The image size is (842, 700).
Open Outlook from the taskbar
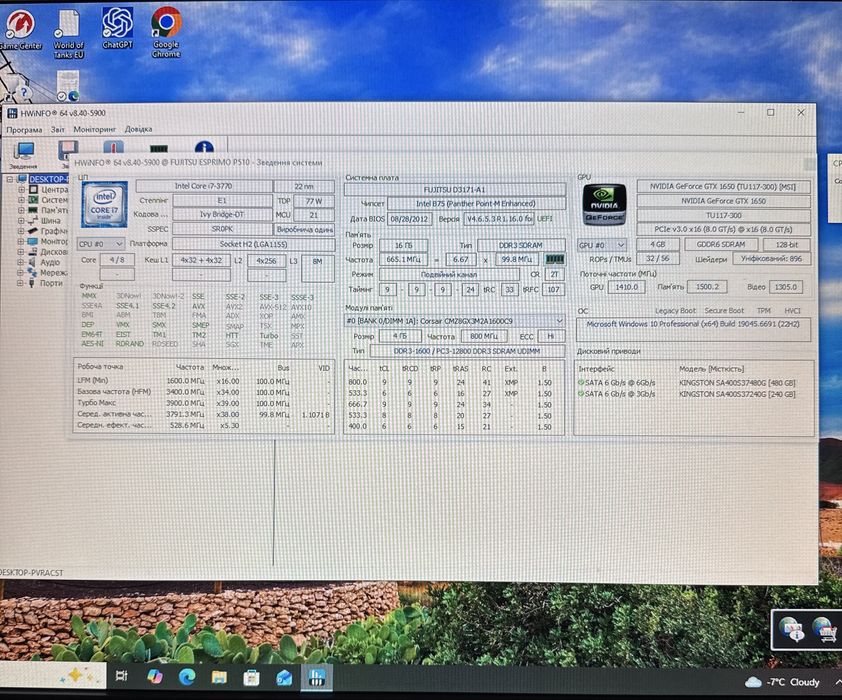coord(284,677)
